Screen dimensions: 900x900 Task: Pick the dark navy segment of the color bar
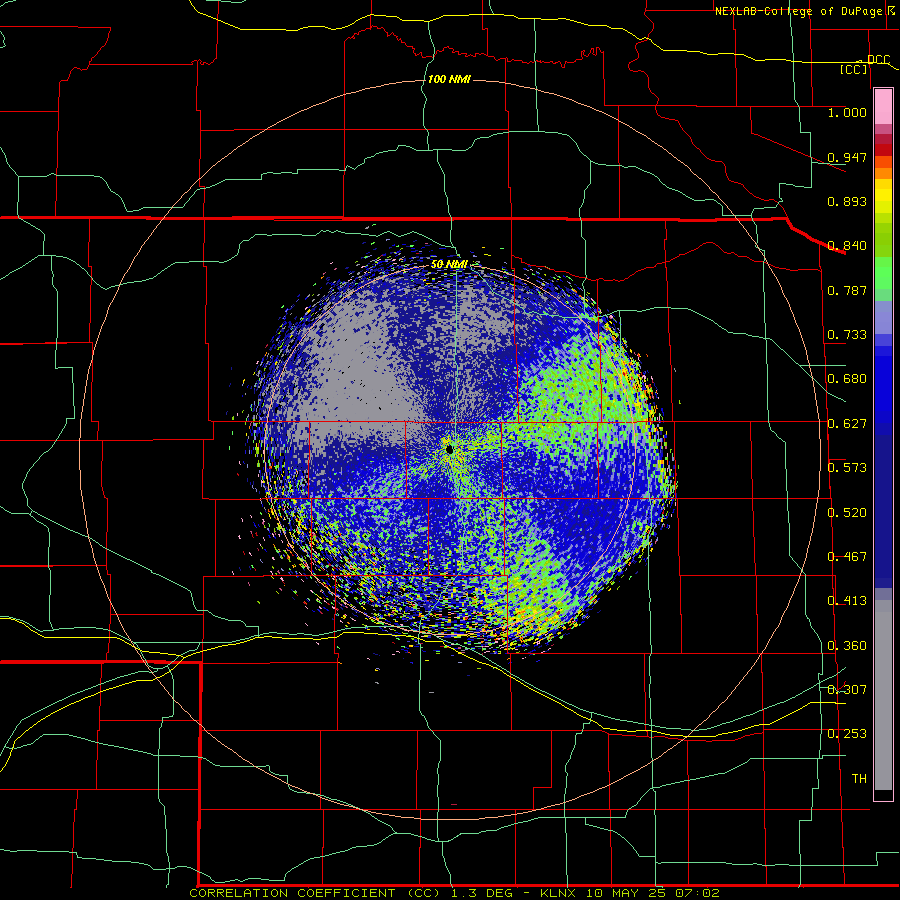tap(883, 511)
